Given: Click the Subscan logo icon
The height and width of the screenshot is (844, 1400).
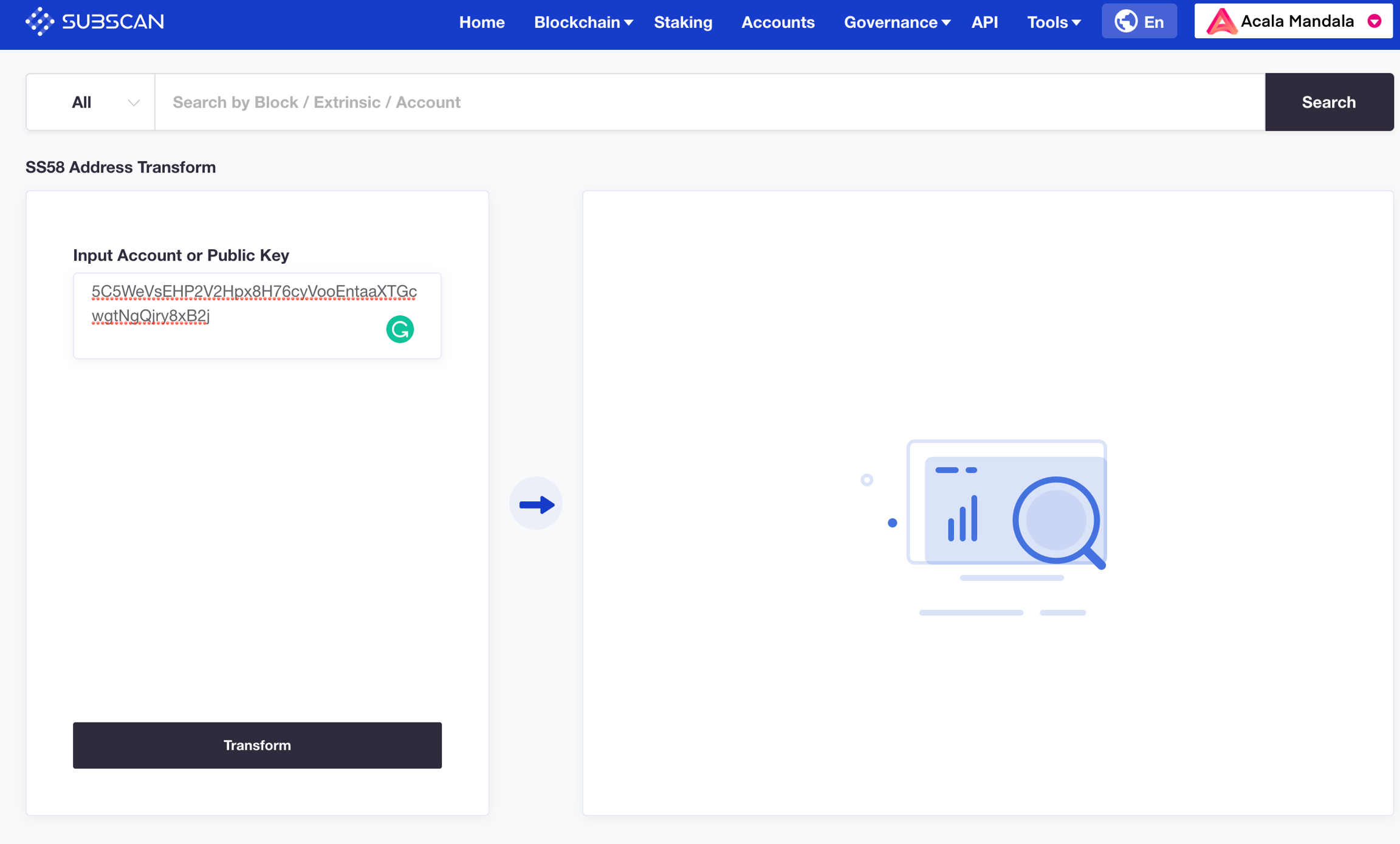Looking at the screenshot, I should pos(39,21).
